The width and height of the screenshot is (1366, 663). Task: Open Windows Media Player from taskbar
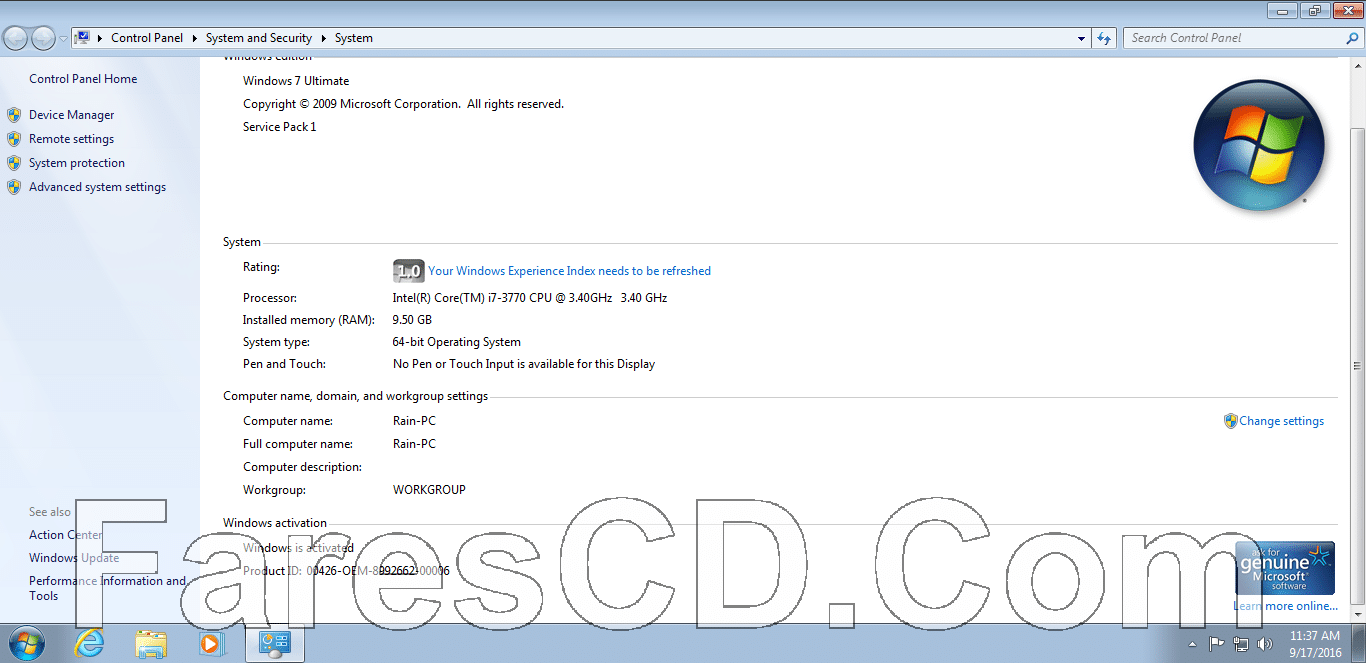(x=212, y=643)
